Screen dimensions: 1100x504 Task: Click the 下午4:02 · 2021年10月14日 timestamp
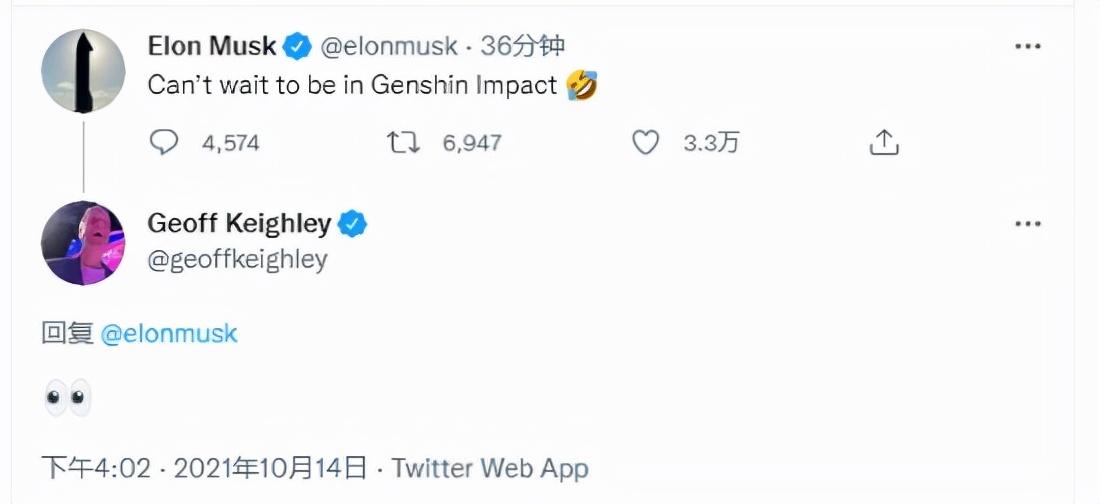tap(204, 467)
